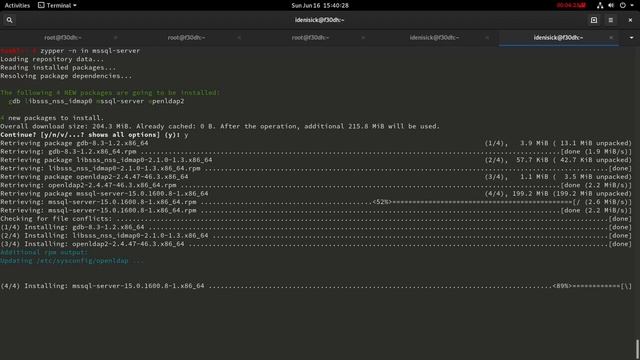Open the Terminal application menu

coord(57,5)
